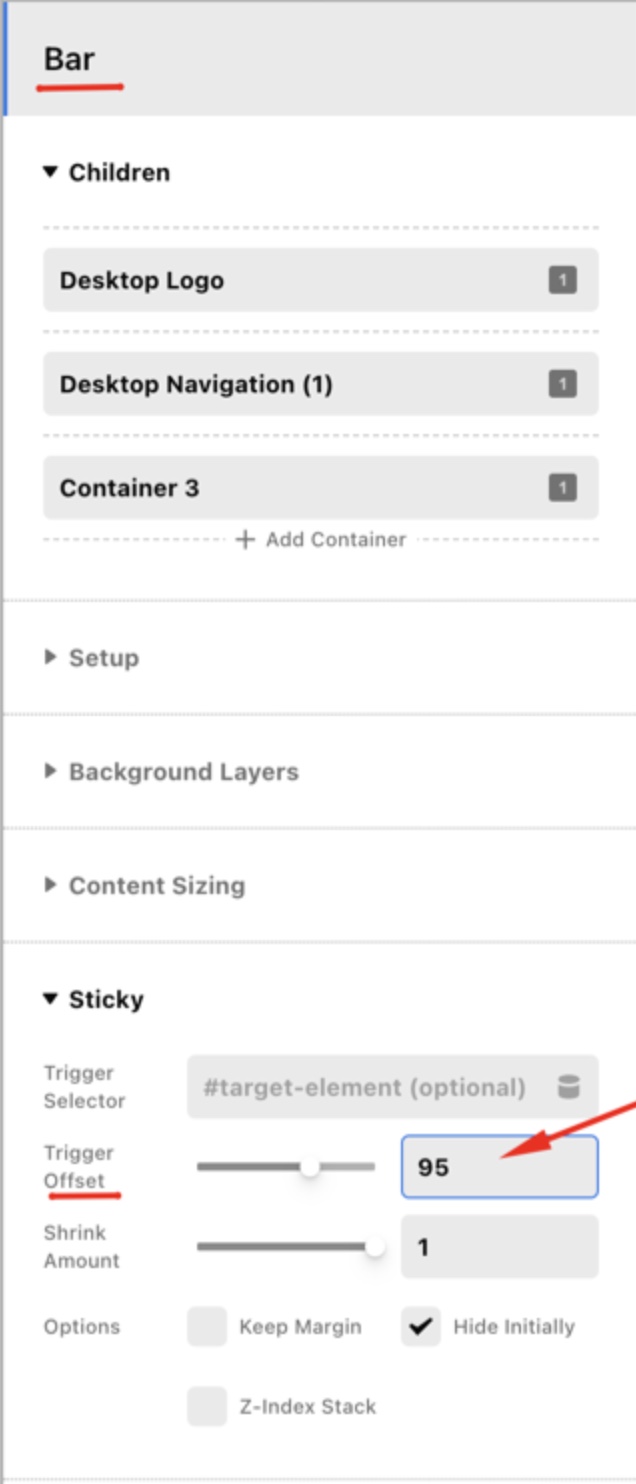Select the Desktop Navigation (1) item
The width and height of the screenshot is (636, 1484).
coord(321,384)
